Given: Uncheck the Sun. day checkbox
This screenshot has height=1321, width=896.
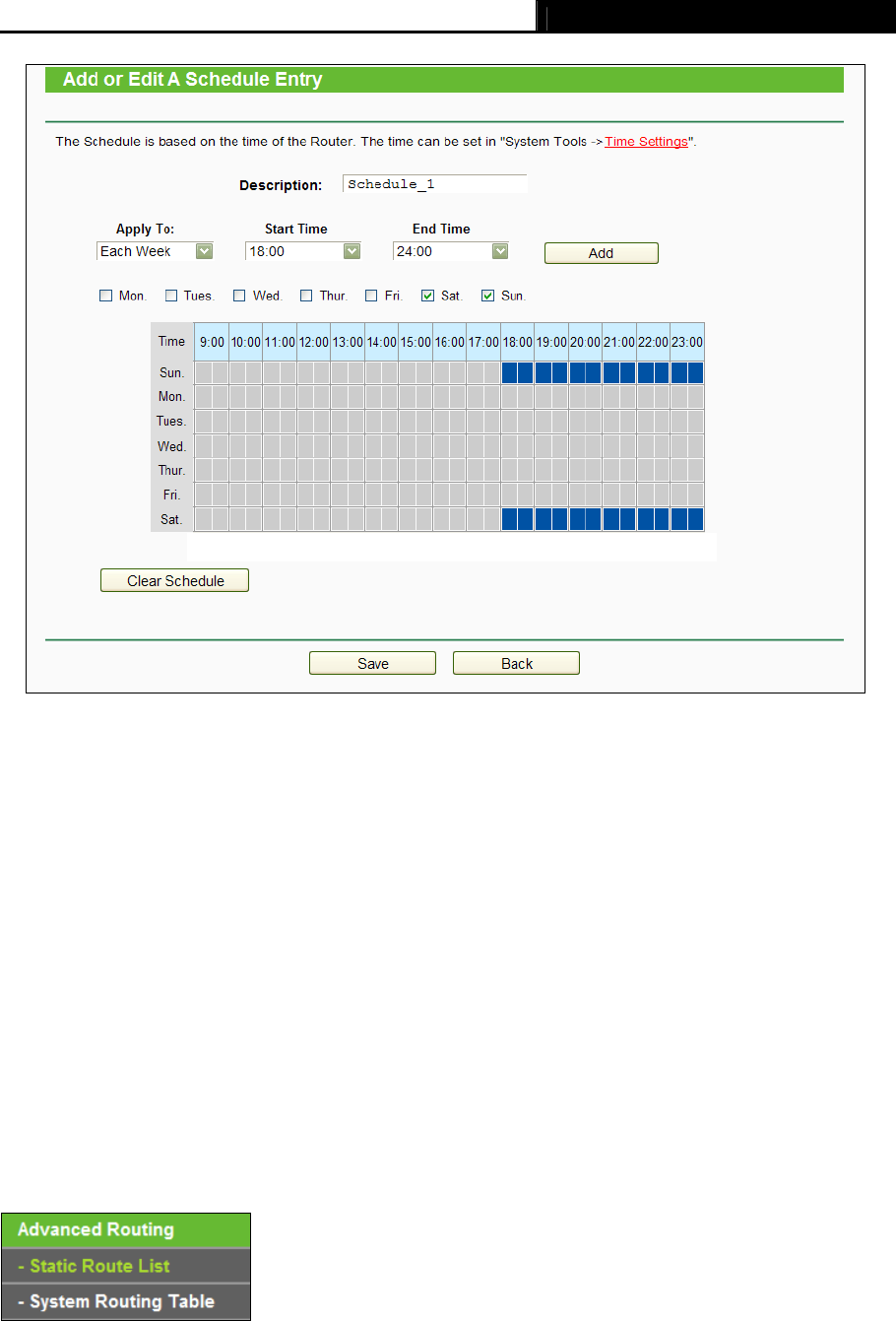Looking at the screenshot, I should (x=487, y=296).
